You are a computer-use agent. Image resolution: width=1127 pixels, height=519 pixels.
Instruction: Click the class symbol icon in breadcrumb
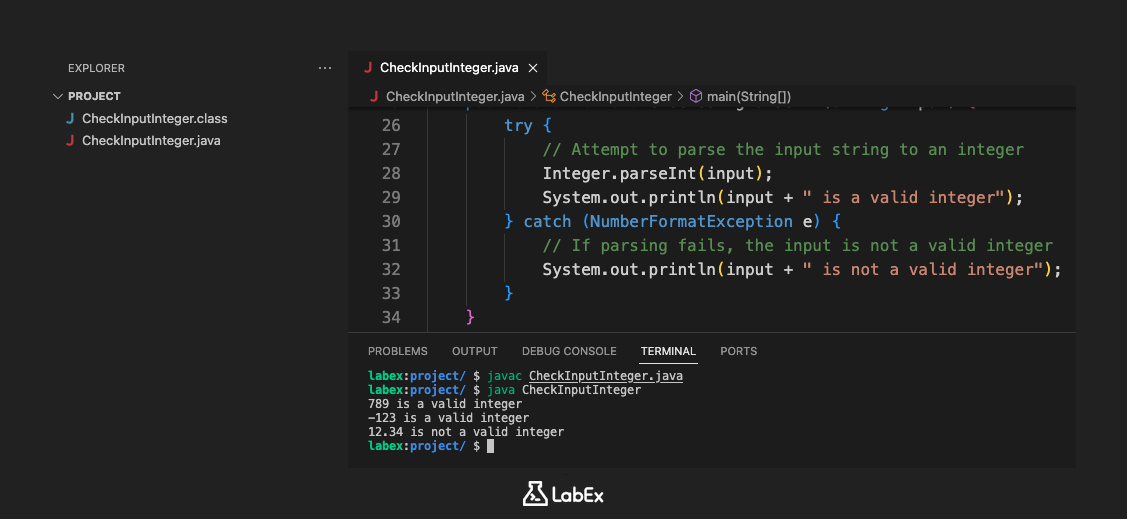(x=549, y=97)
